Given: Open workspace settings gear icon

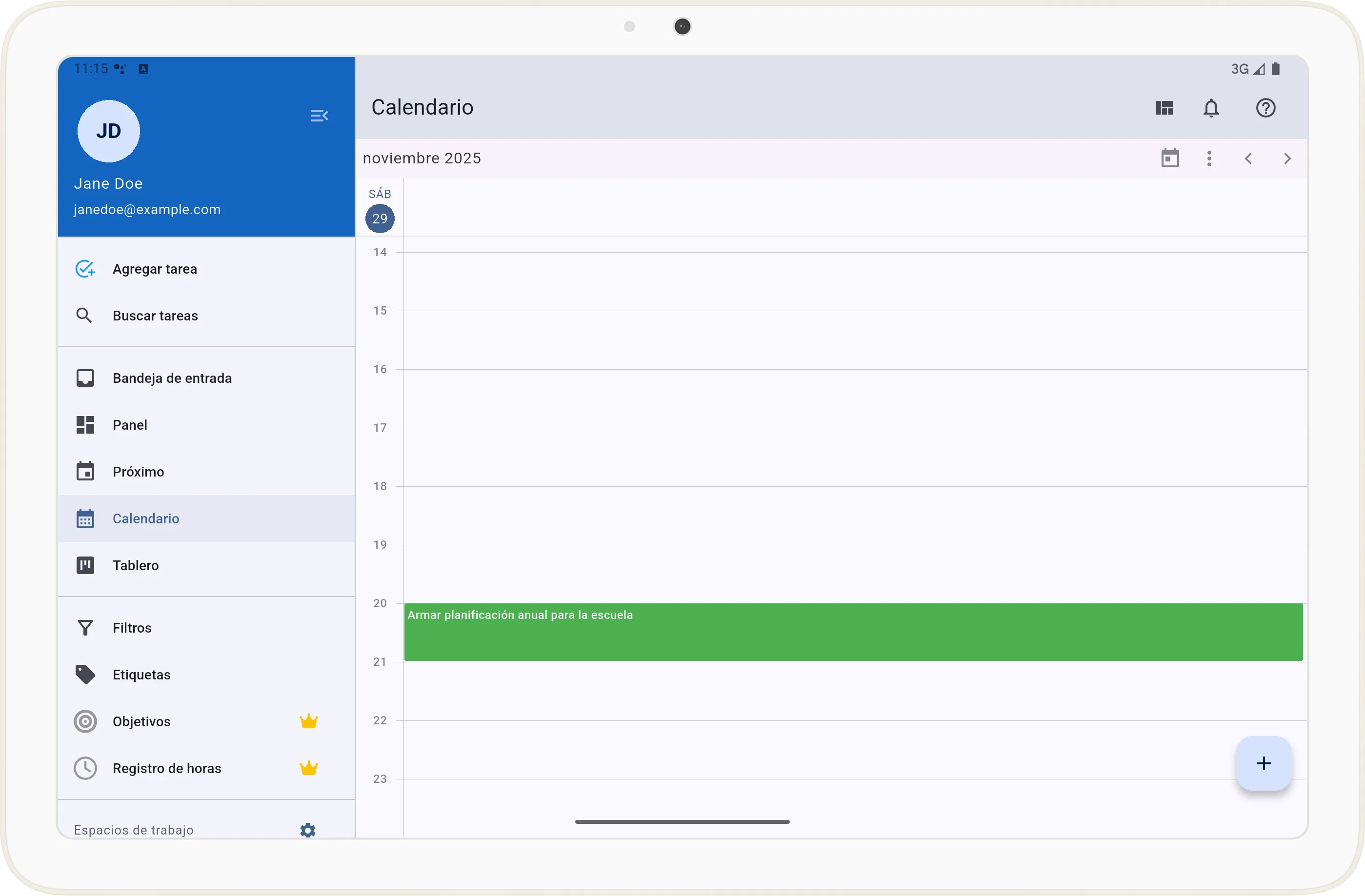Looking at the screenshot, I should point(308,830).
